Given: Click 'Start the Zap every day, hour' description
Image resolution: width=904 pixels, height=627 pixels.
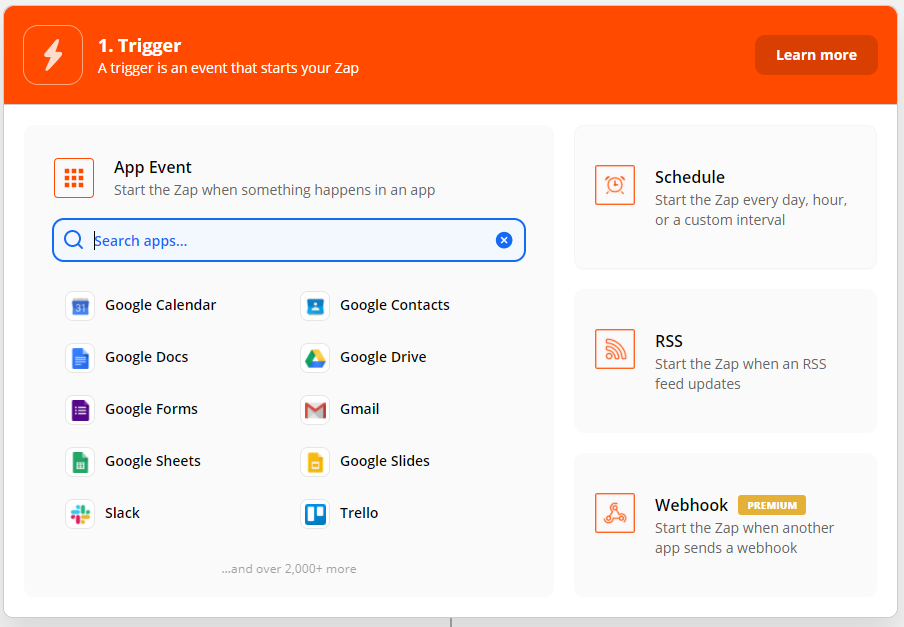Looking at the screenshot, I should 751,210.
